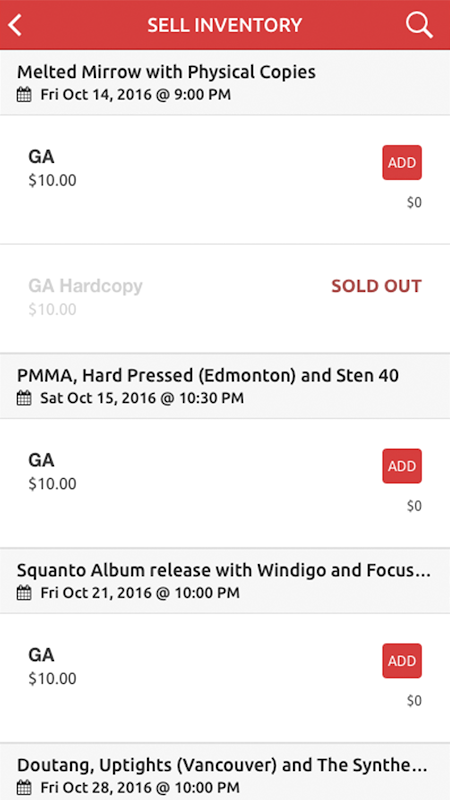Open Squanto Album release with Windigo event
450x800 pixels.
coord(225,581)
